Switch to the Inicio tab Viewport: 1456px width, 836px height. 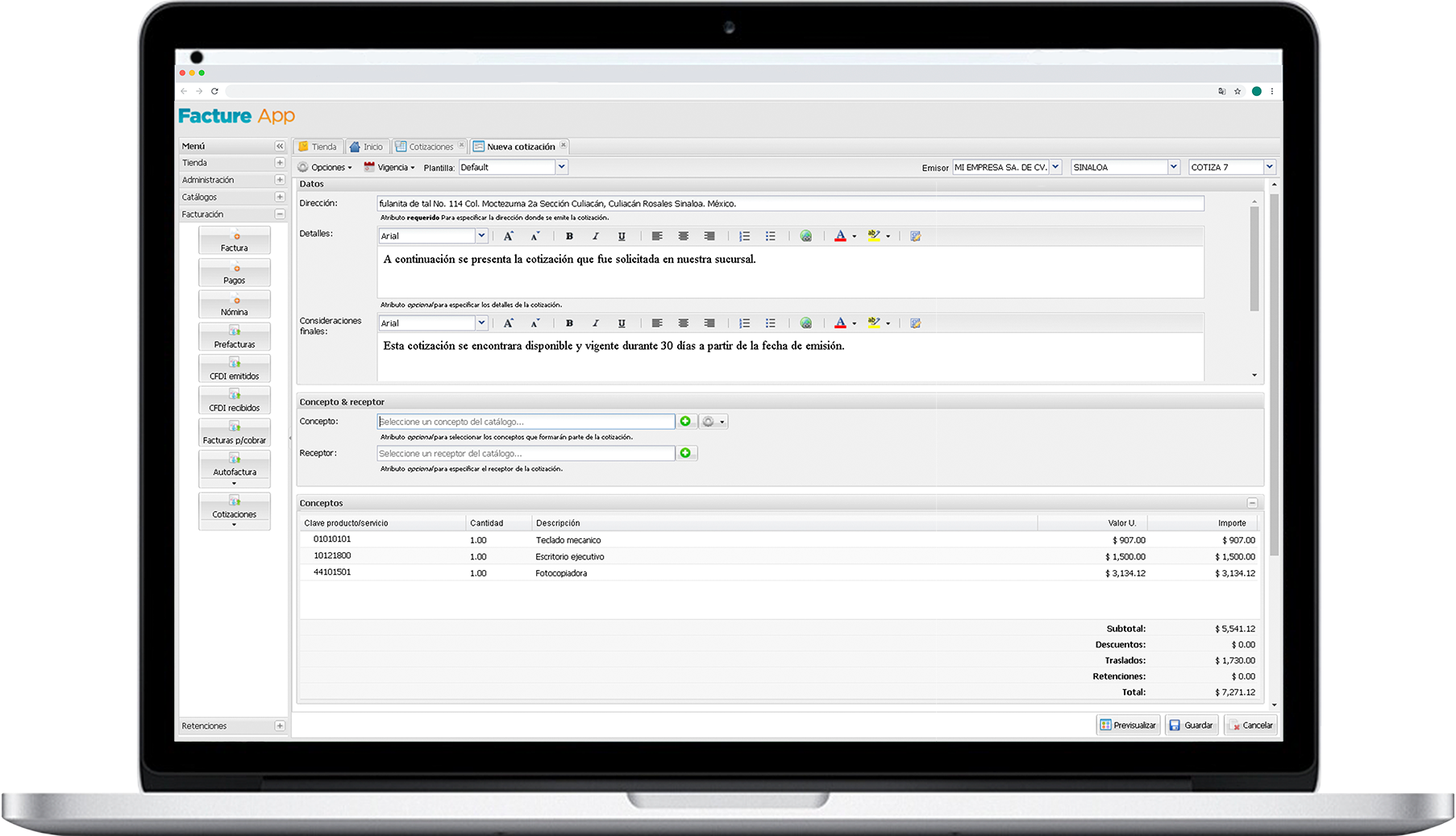366,147
